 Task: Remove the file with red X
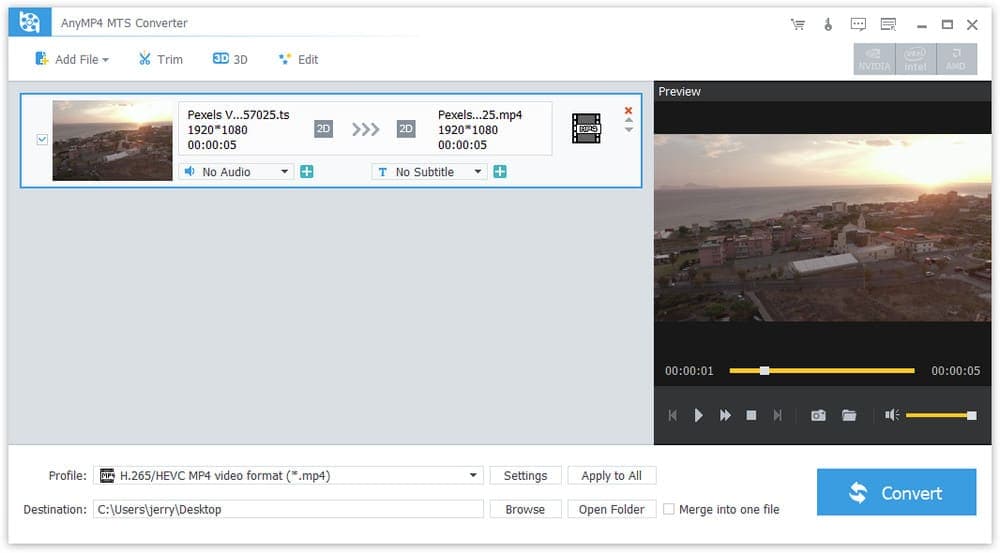coord(628,111)
